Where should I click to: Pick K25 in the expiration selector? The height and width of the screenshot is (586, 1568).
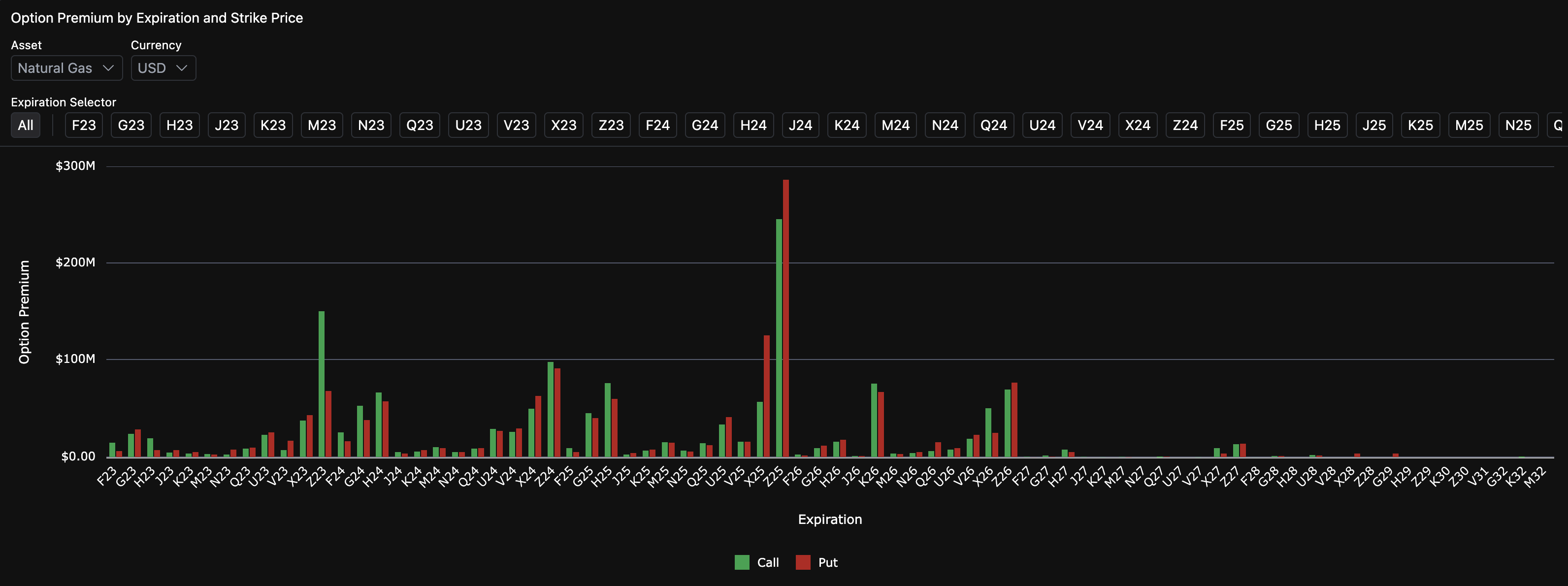(1421, 126)
